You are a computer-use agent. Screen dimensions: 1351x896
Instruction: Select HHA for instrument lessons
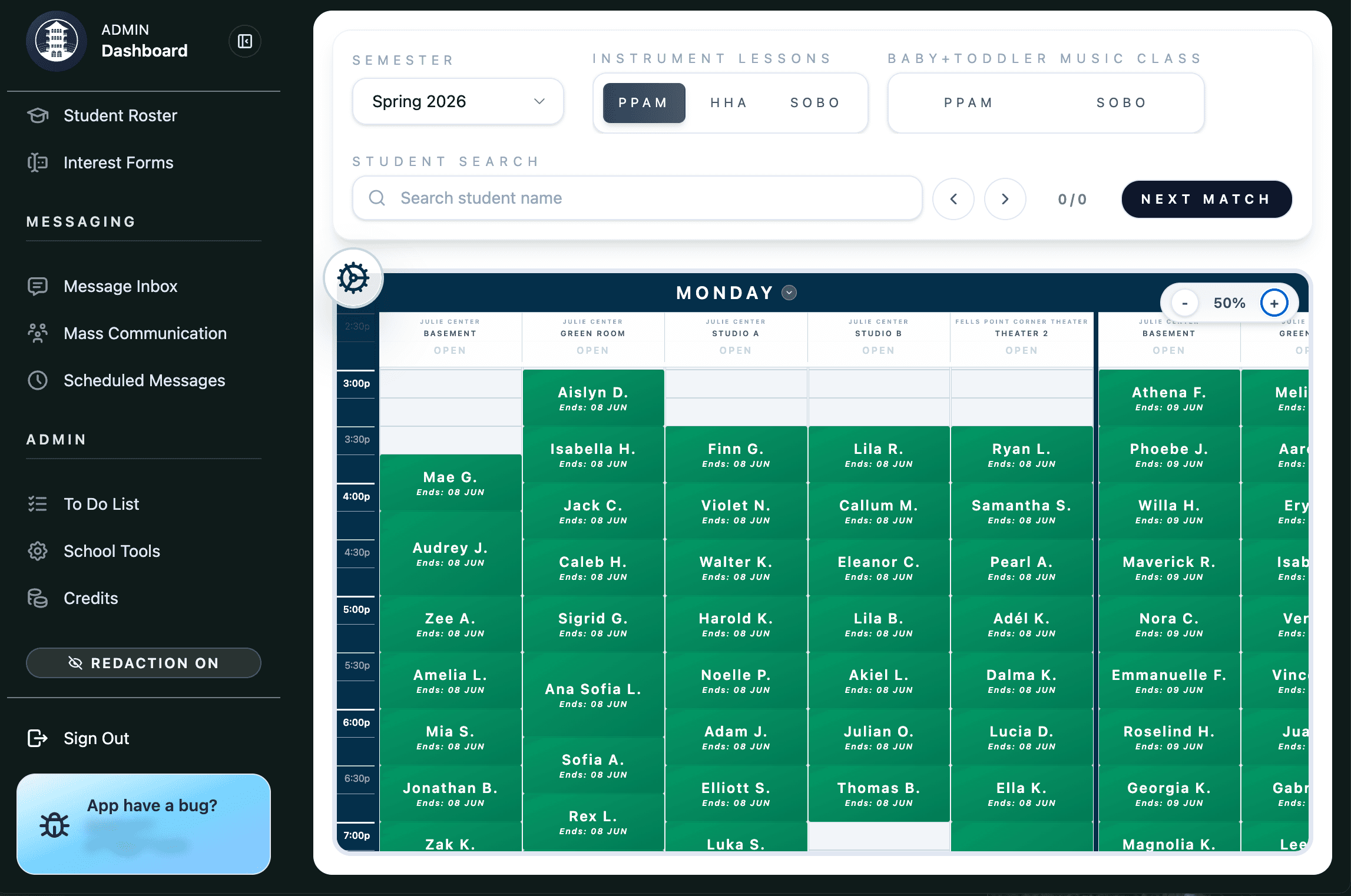[729, 102]
